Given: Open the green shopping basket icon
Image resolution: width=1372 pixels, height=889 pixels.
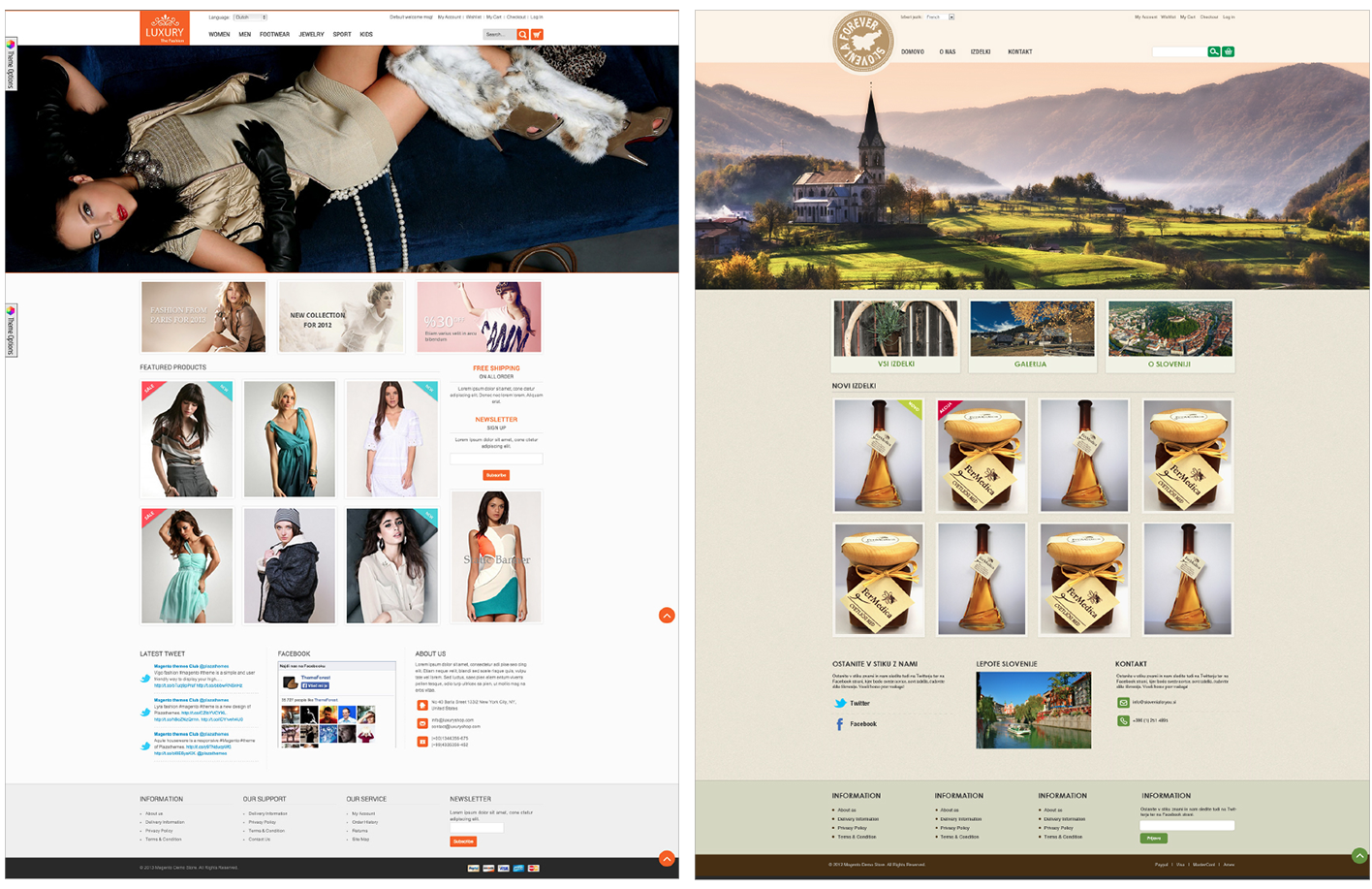Looking at the screenshot, I should [x=1228, y=52].
